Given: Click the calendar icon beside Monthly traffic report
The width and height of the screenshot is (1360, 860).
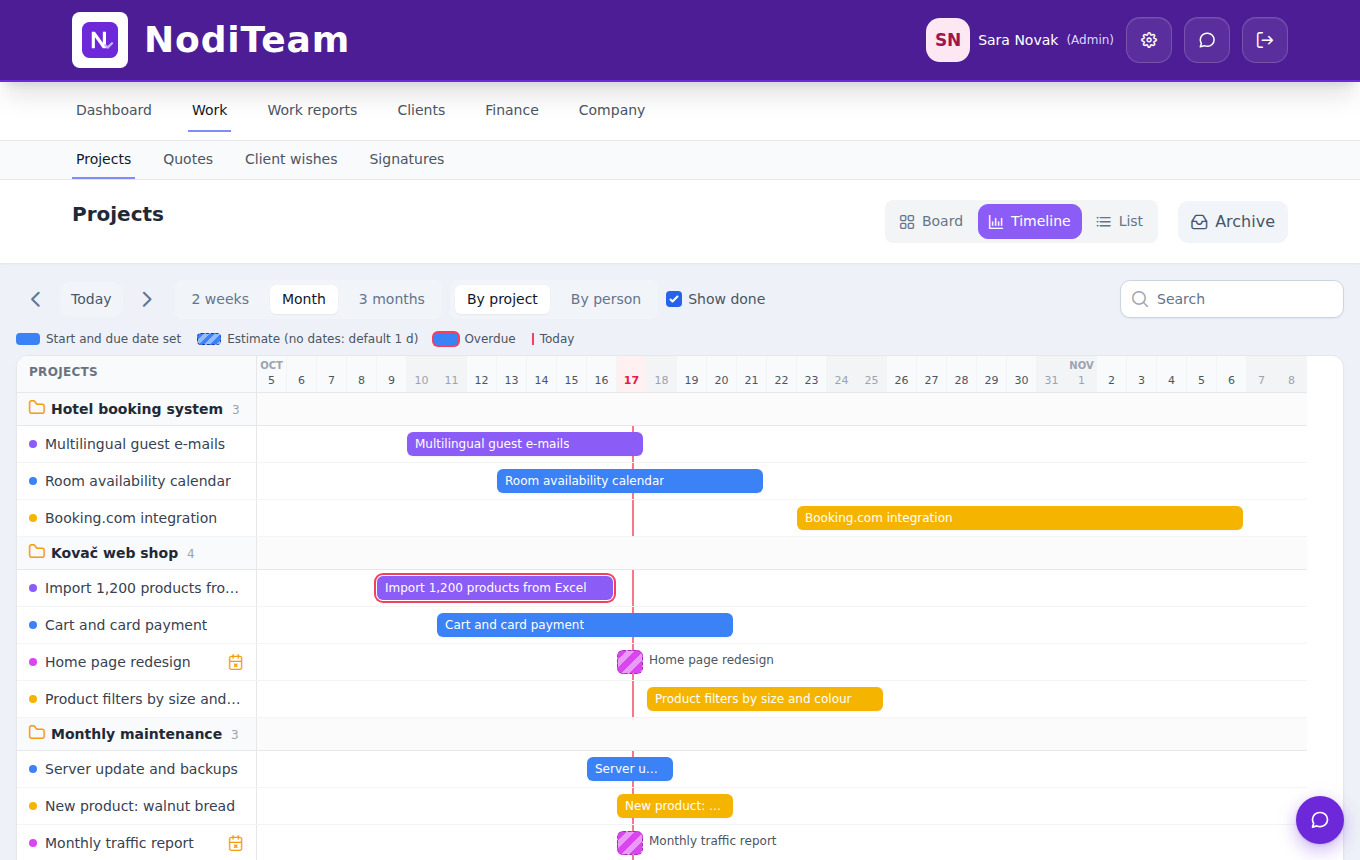Looking at the screenshot, I should pos(236,843).
